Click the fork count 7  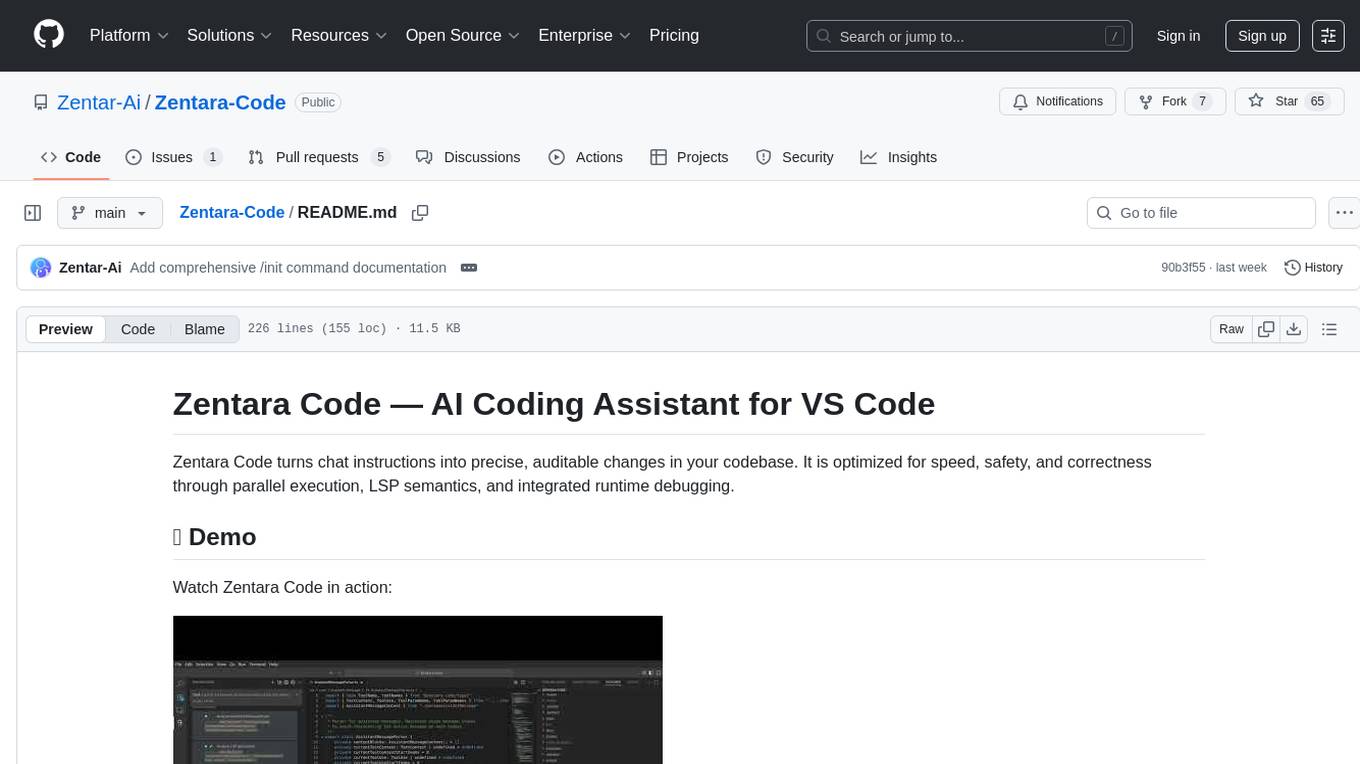pyautogui.click(x=1203, y=101)
